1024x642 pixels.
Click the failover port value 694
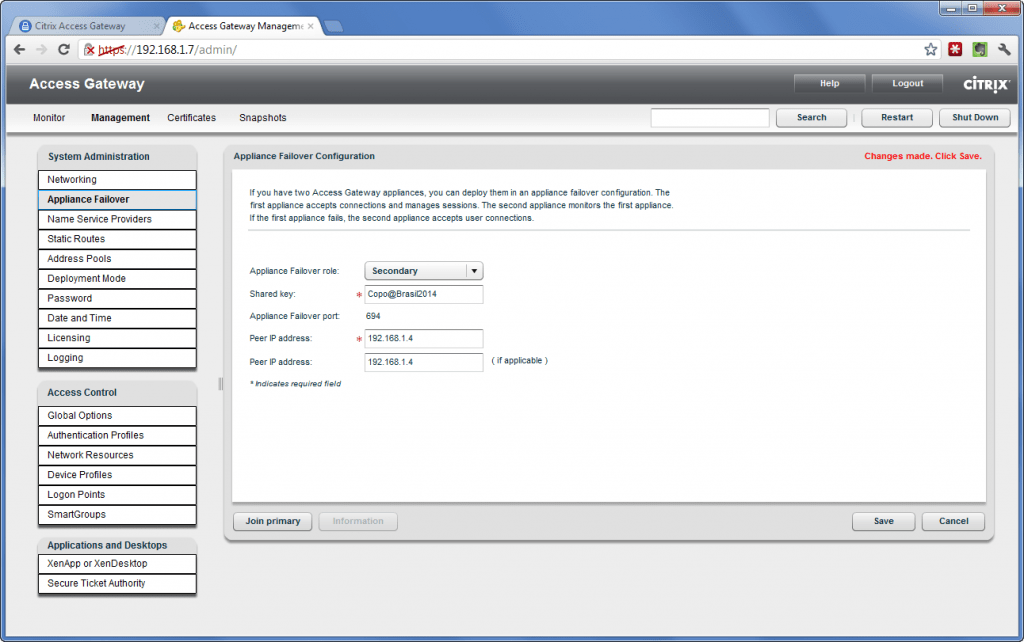pos(373,316)
